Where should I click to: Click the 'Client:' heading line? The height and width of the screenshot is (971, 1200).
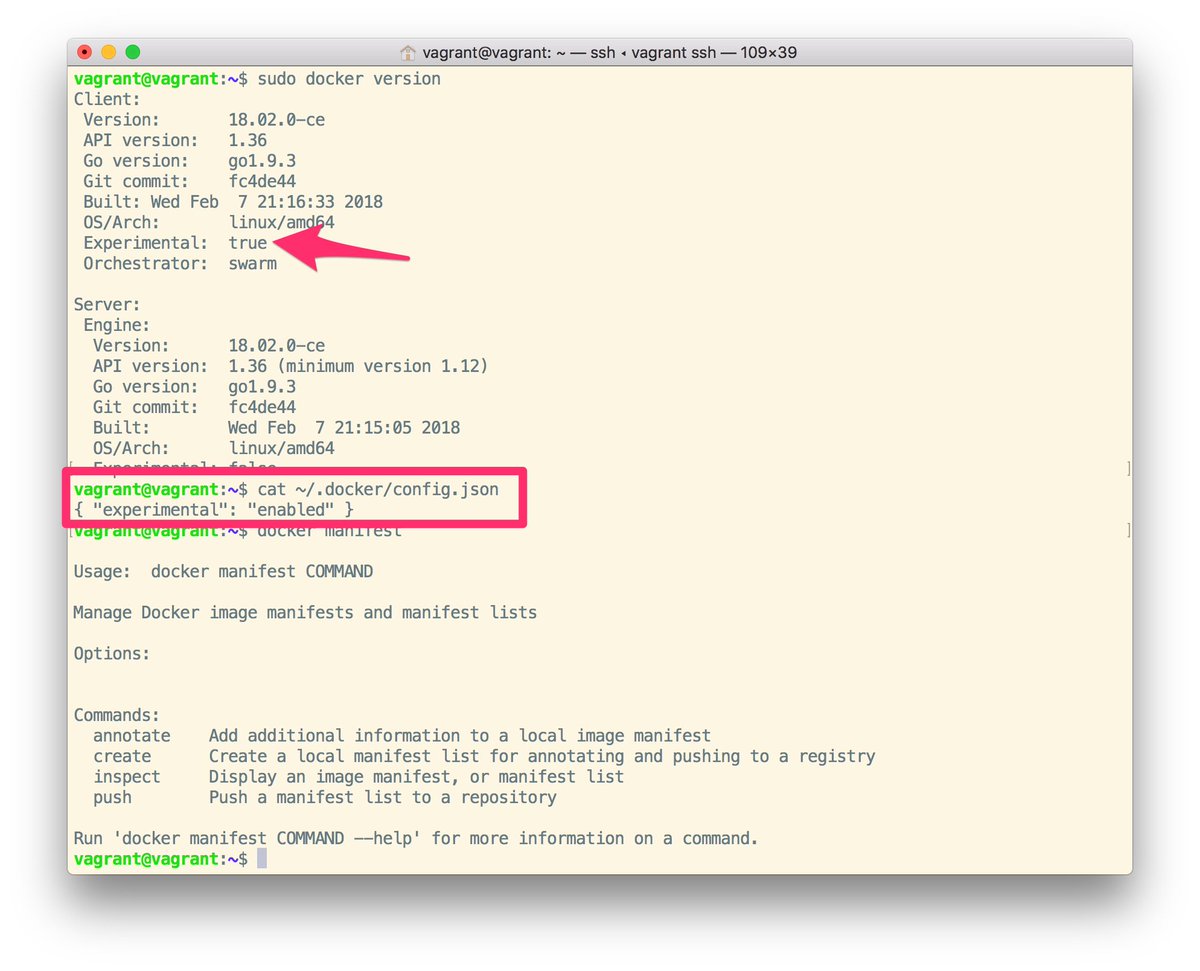click(107, 99)
